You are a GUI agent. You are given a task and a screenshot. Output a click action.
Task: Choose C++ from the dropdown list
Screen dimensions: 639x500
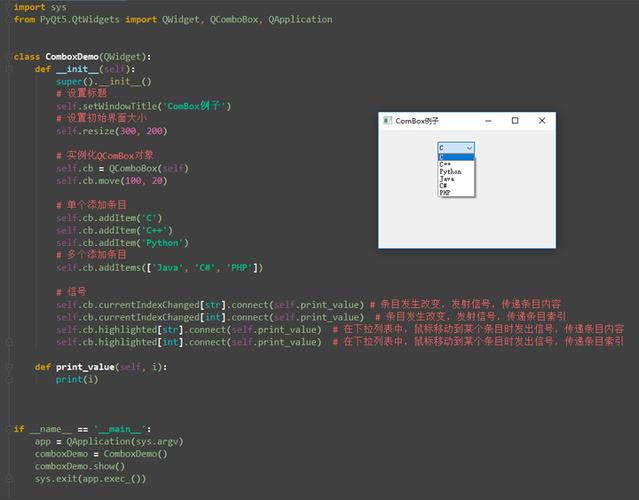coord(456,164)
